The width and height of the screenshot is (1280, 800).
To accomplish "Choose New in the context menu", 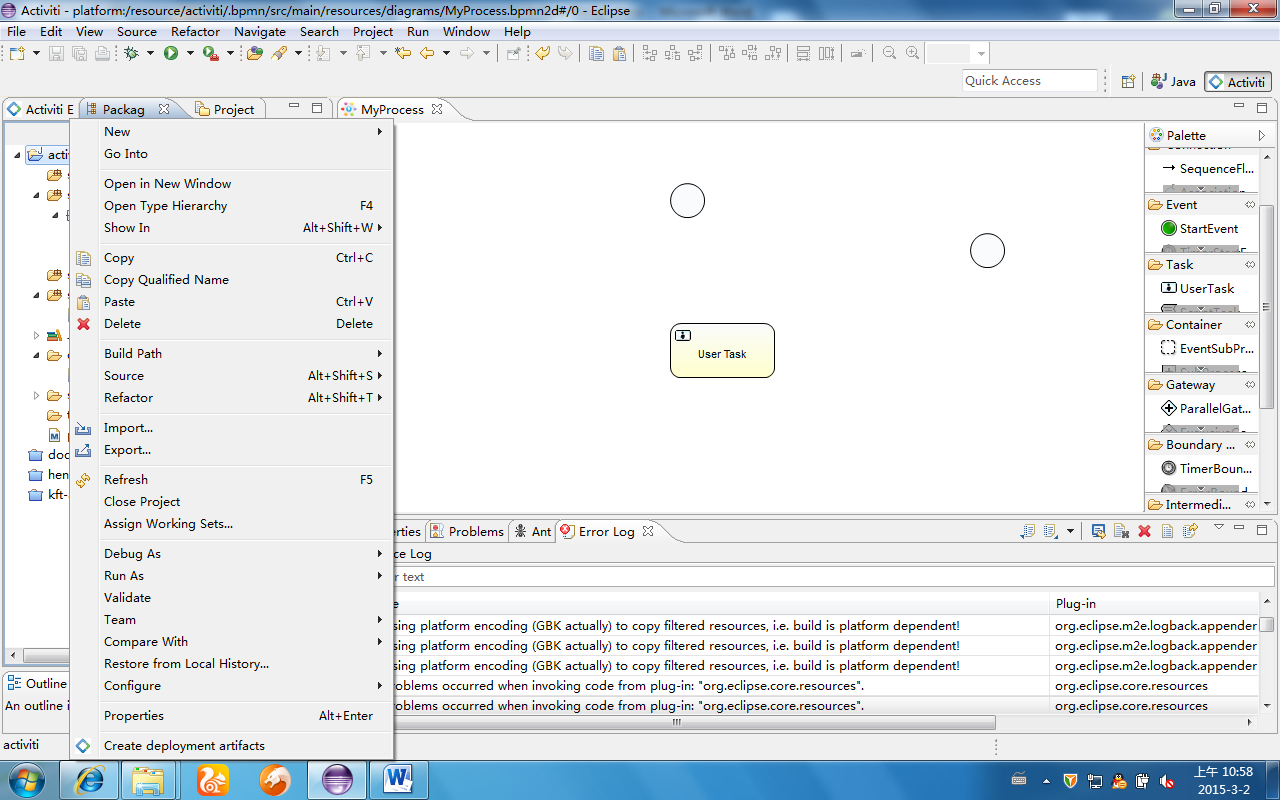I will click(x=232, y=132).
